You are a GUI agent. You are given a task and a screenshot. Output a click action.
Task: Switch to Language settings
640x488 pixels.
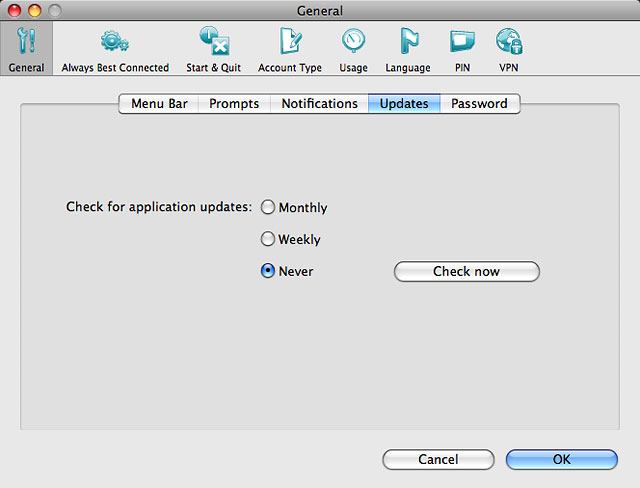tap(408, 49)
